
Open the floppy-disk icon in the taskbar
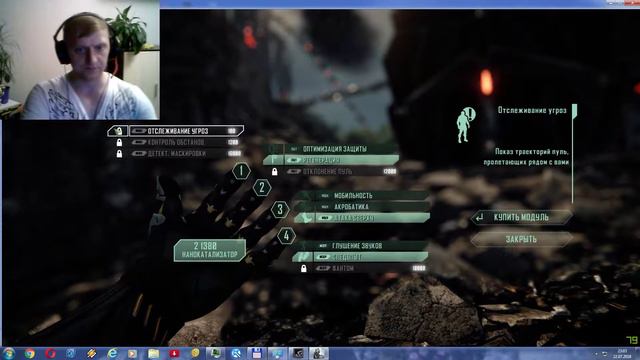click(x=256, y=353)
